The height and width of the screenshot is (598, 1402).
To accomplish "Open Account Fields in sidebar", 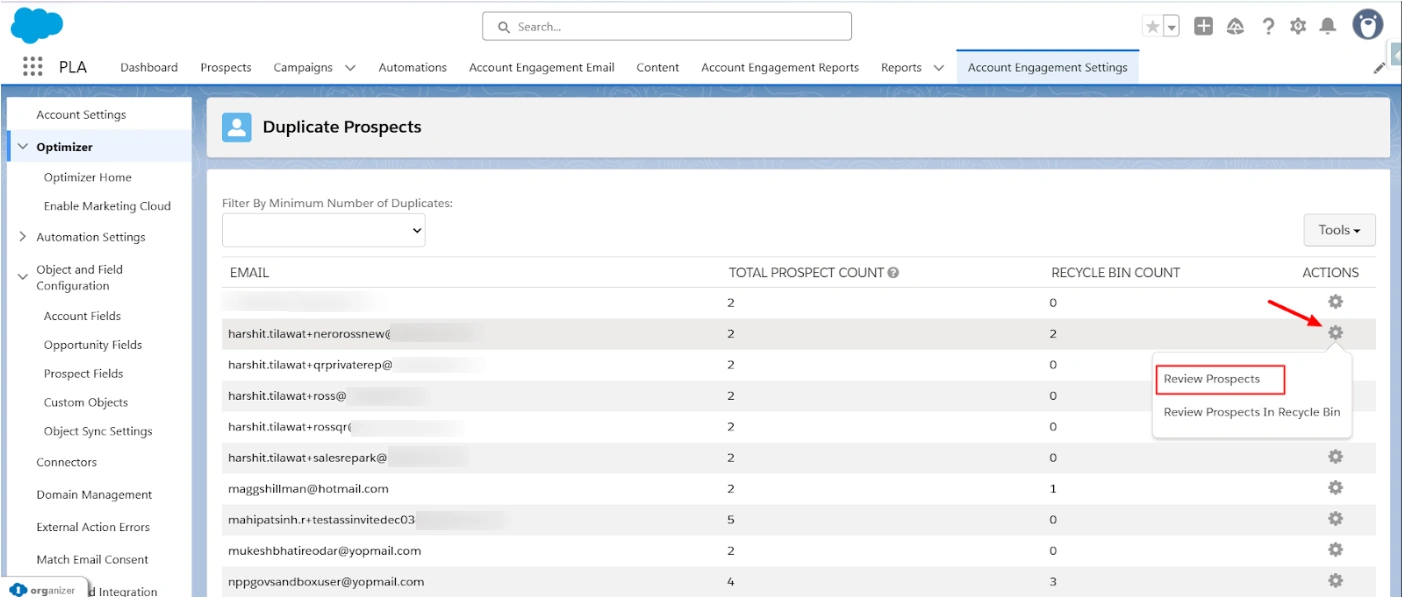I will pos(82,316).
